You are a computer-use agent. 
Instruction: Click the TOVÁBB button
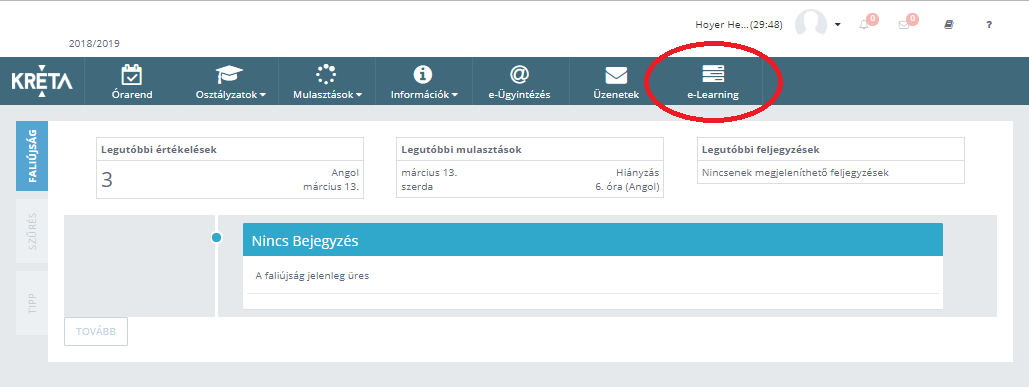pyautogui.click(x=96, y=331)
